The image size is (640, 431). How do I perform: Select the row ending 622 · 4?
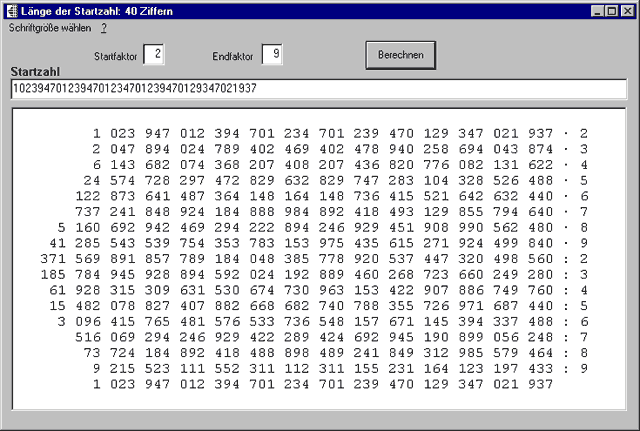tap(340, 165)
